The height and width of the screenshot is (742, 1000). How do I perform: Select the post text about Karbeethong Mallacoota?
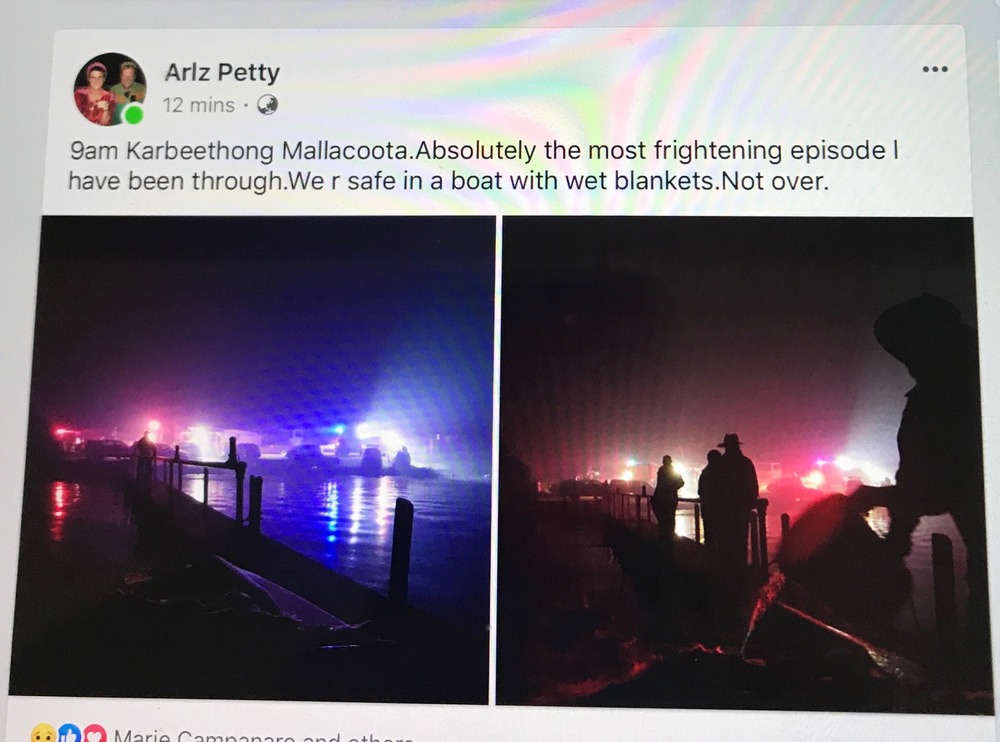tap(482, 166)
